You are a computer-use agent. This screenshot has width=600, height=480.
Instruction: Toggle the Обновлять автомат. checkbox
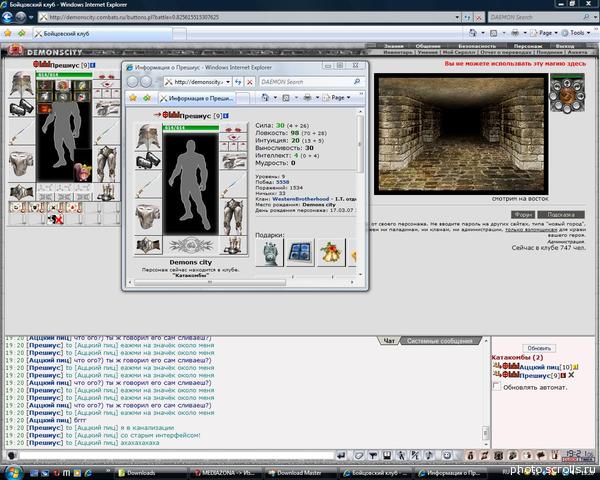497,386
